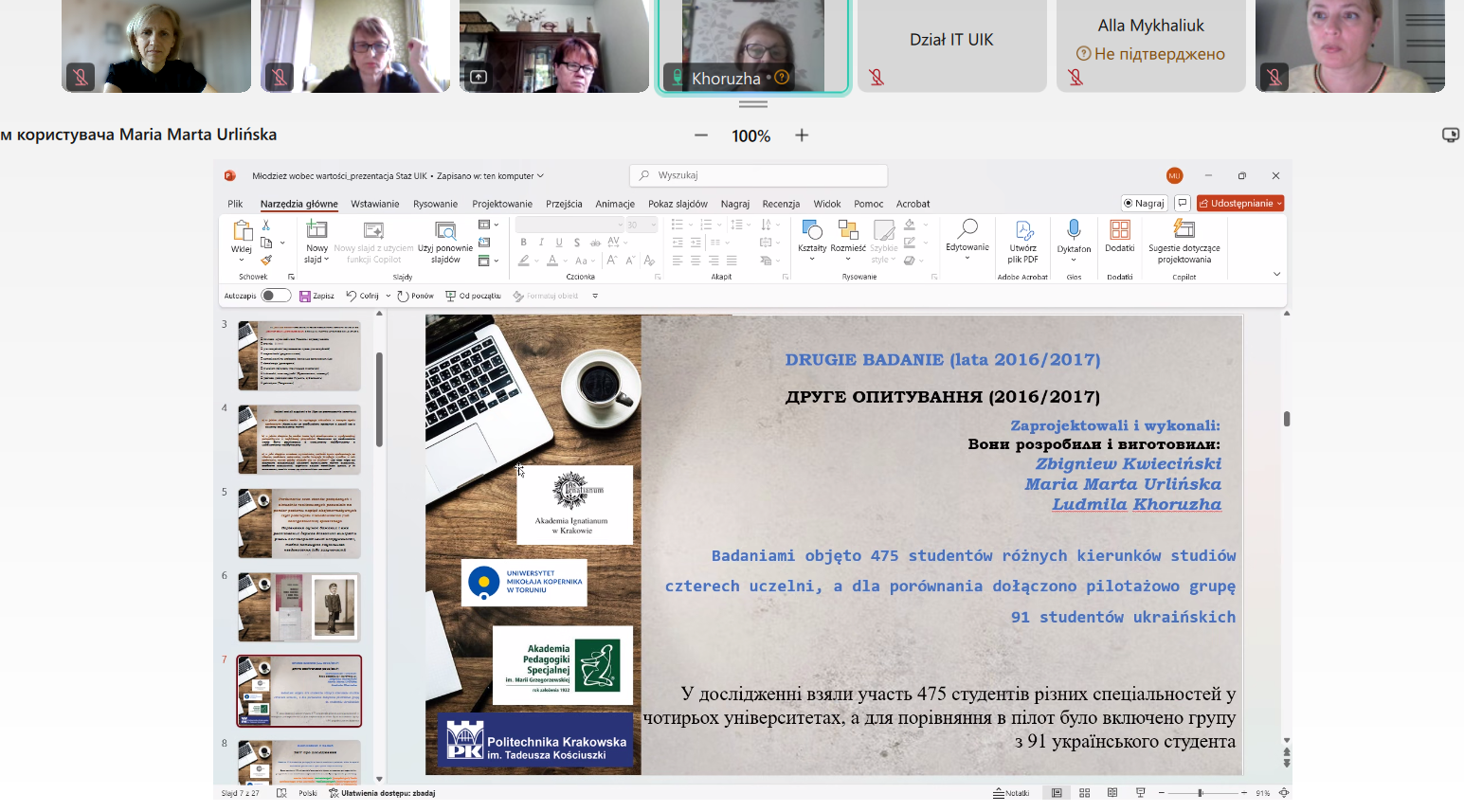Viewport: 1464px width, 812px height.
Task: Insert shapes with Kształty icon
Action: coord(811,230)
